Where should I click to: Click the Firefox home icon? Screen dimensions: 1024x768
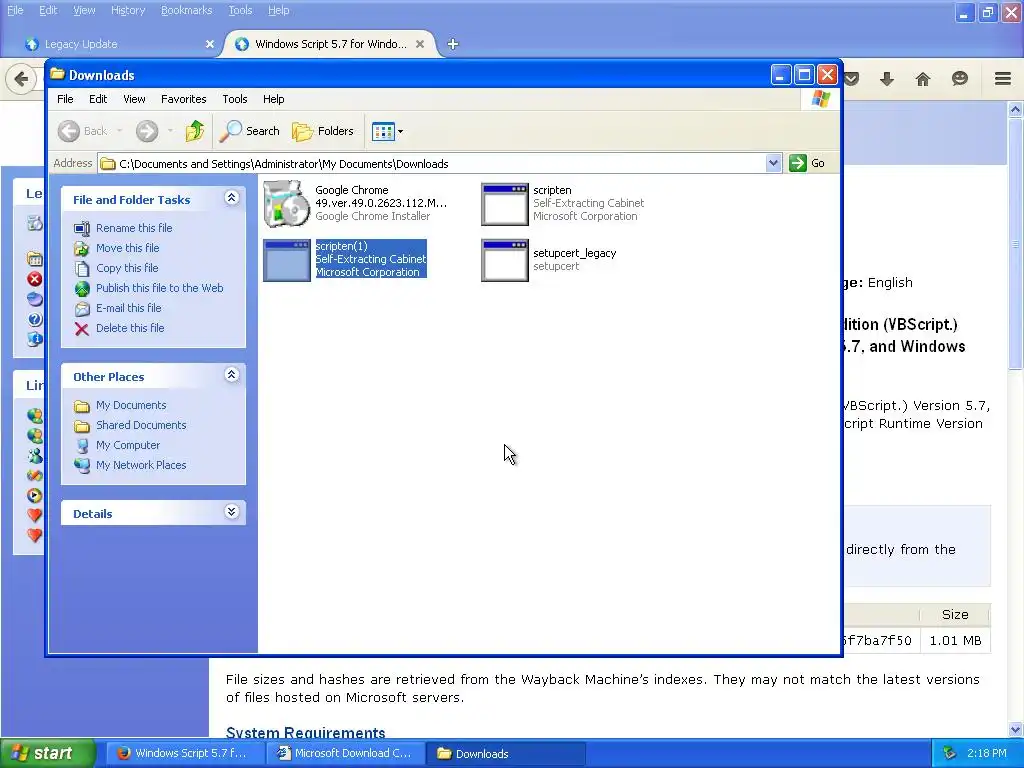coord(923,79)
